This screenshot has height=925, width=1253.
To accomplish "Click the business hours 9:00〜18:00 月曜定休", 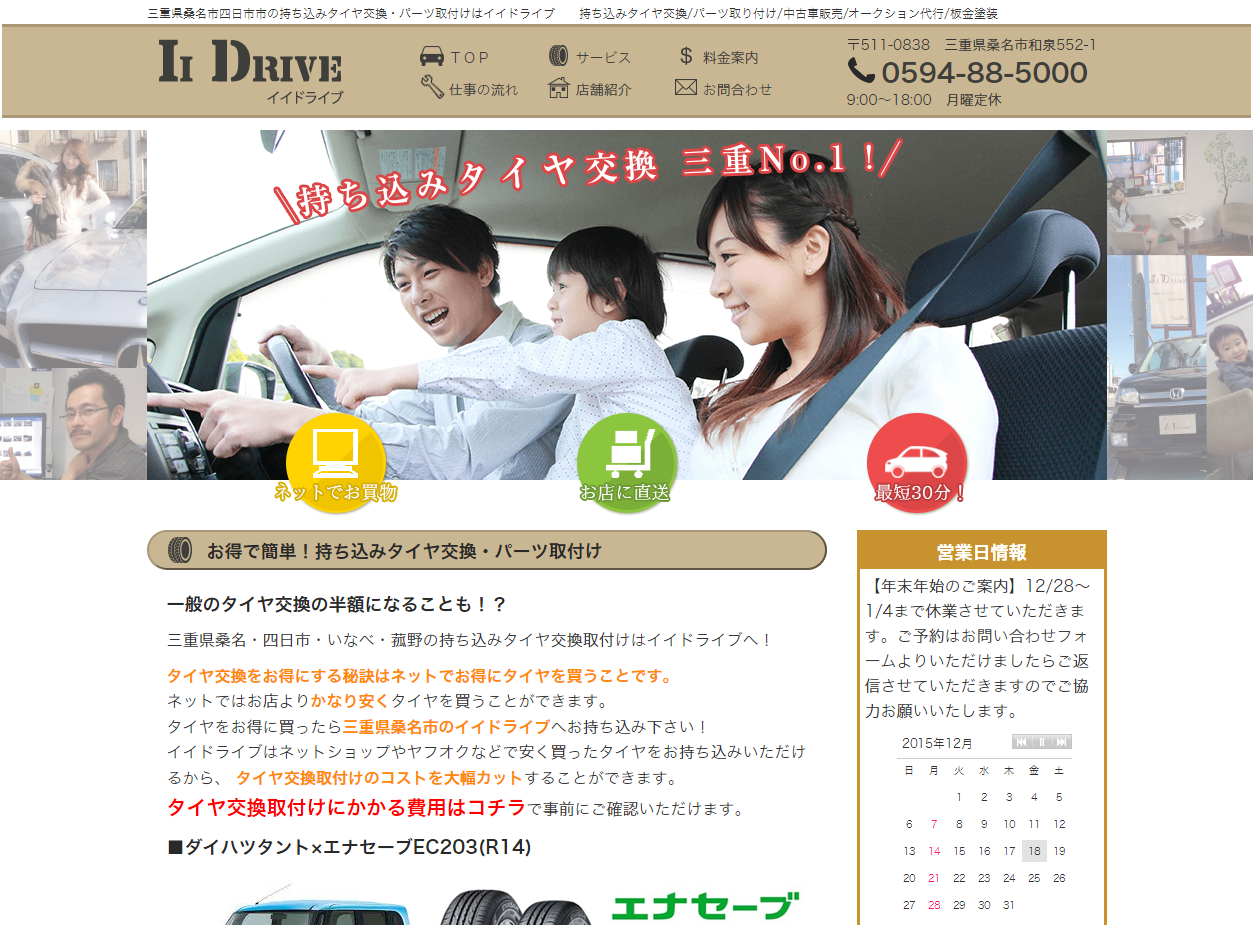I will pyautogui.click(x=924, y=100).
